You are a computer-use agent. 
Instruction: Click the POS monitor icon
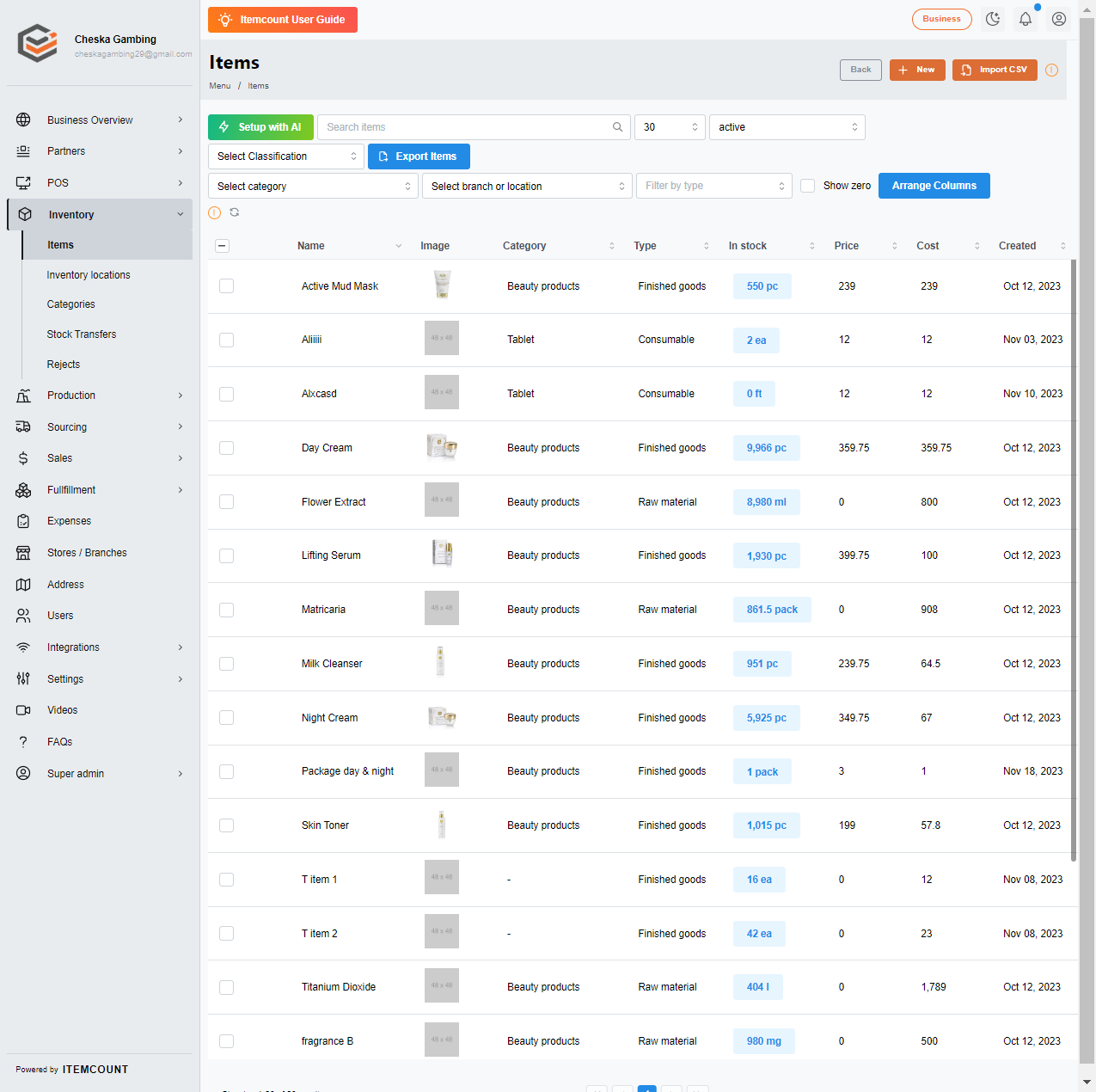(23, 183)
